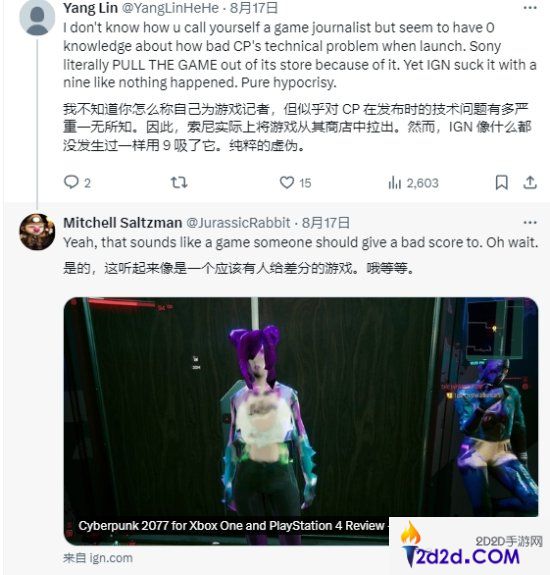Open Mitchell Saltzman's profile avatar
Viewport: 550px width, 575px height.
click(37, 232)
